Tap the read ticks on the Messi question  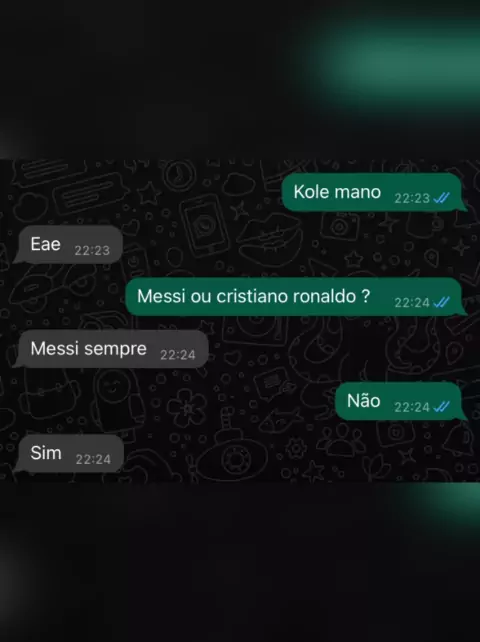(442, 303)
